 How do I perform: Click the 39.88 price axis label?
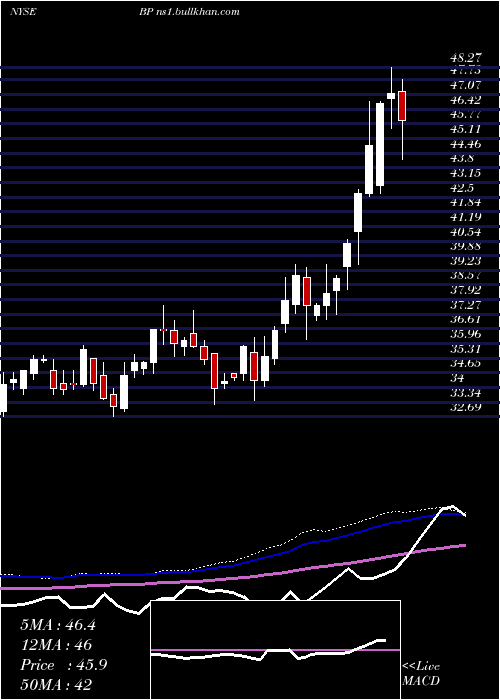[x=465, y=246]
